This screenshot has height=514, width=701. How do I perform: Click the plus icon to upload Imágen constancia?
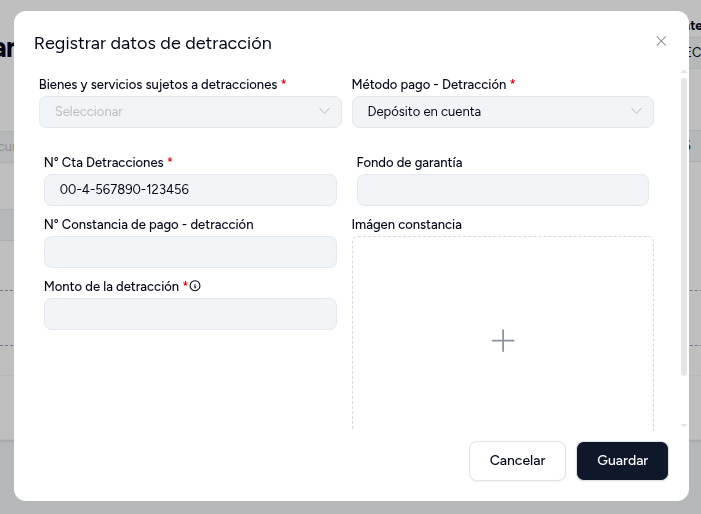click(x=503, y=341)
